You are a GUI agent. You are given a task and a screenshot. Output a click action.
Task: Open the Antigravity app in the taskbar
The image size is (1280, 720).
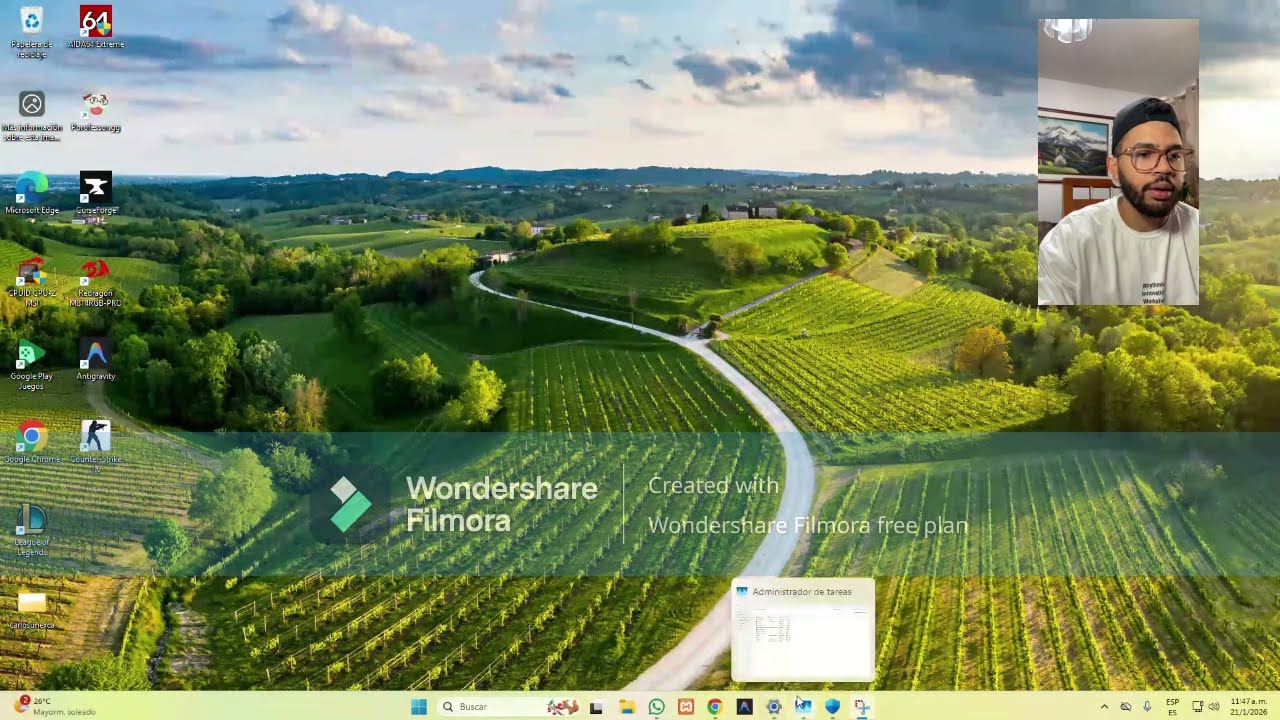[744, 707]
